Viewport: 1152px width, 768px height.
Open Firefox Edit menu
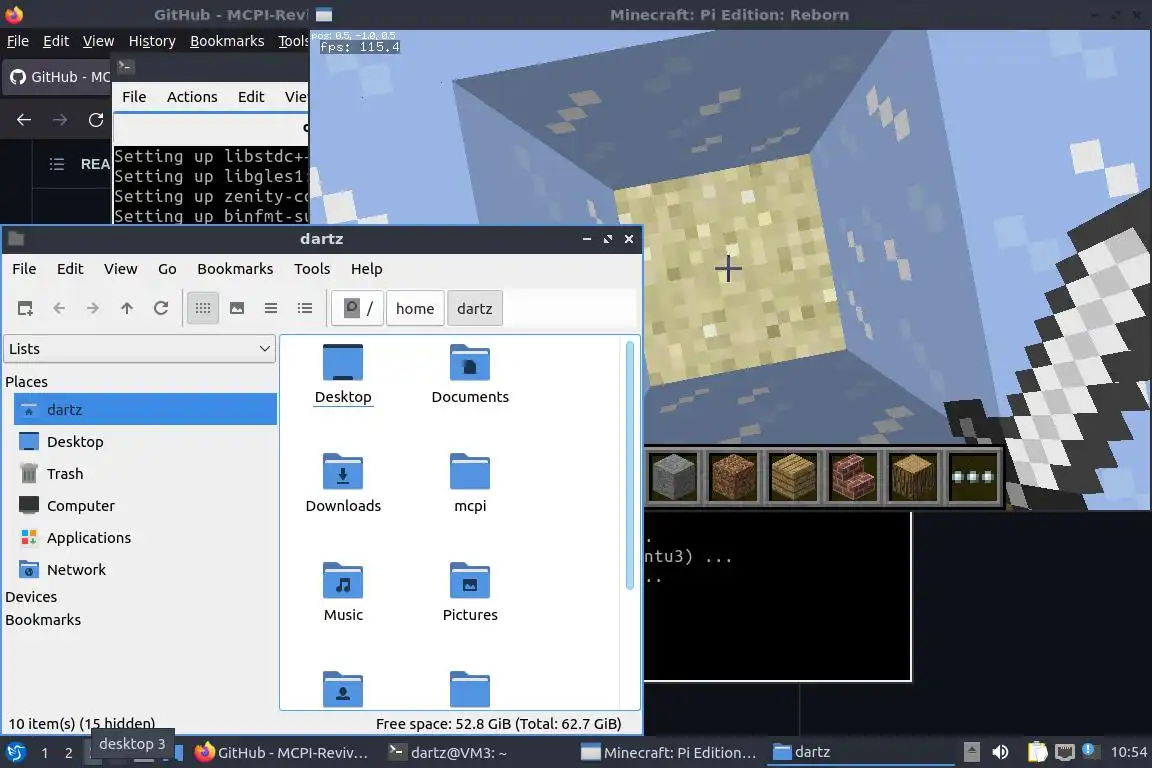tap(56, 41)
